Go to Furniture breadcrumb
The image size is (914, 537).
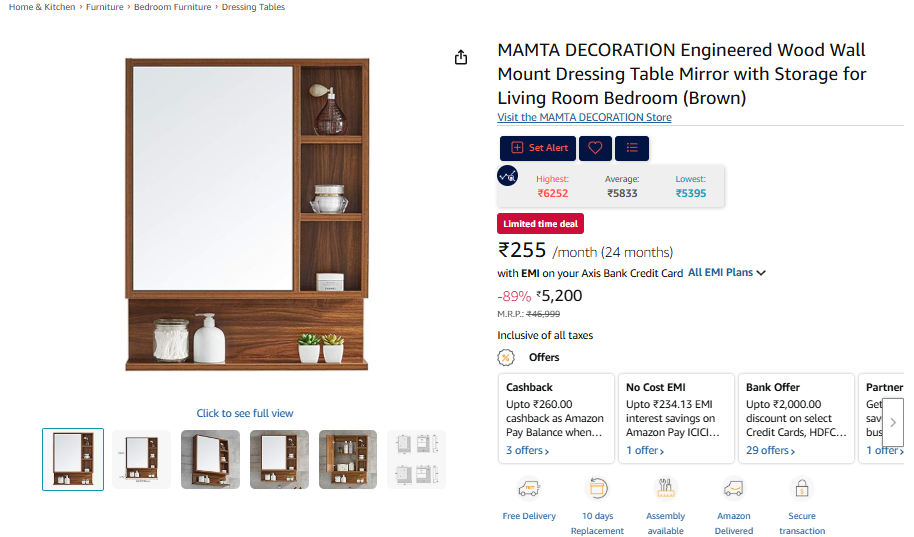pos(105,7)
